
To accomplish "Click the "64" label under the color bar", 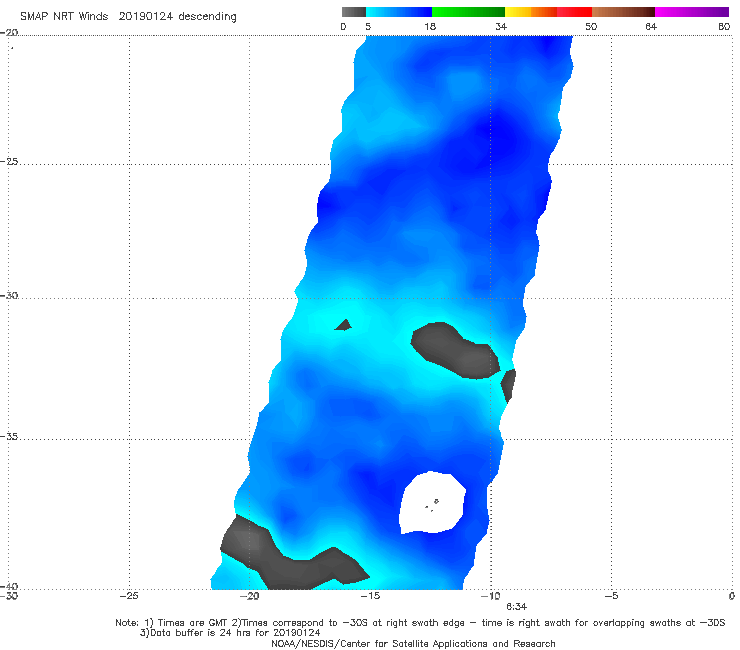I will (651, 27).
